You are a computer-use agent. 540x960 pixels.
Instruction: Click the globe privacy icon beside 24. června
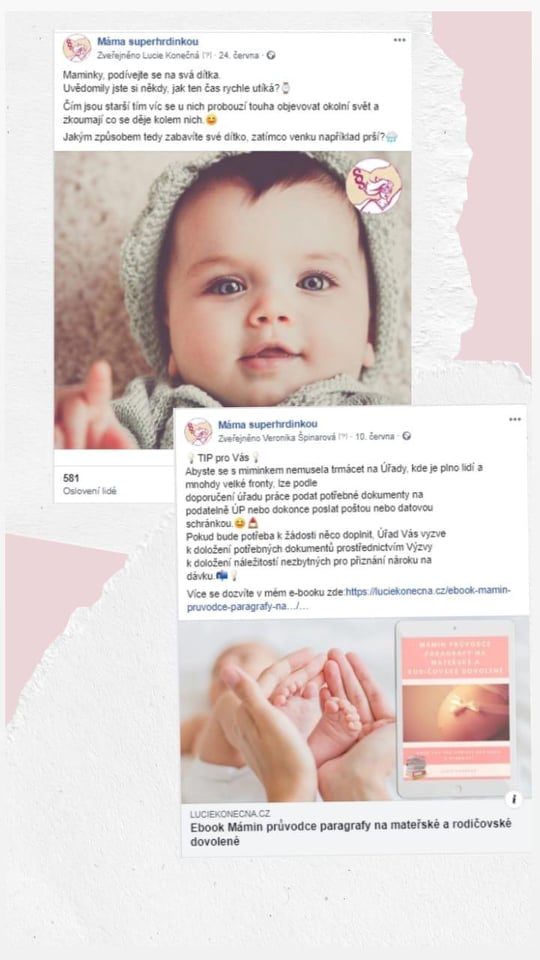point(271,55)
